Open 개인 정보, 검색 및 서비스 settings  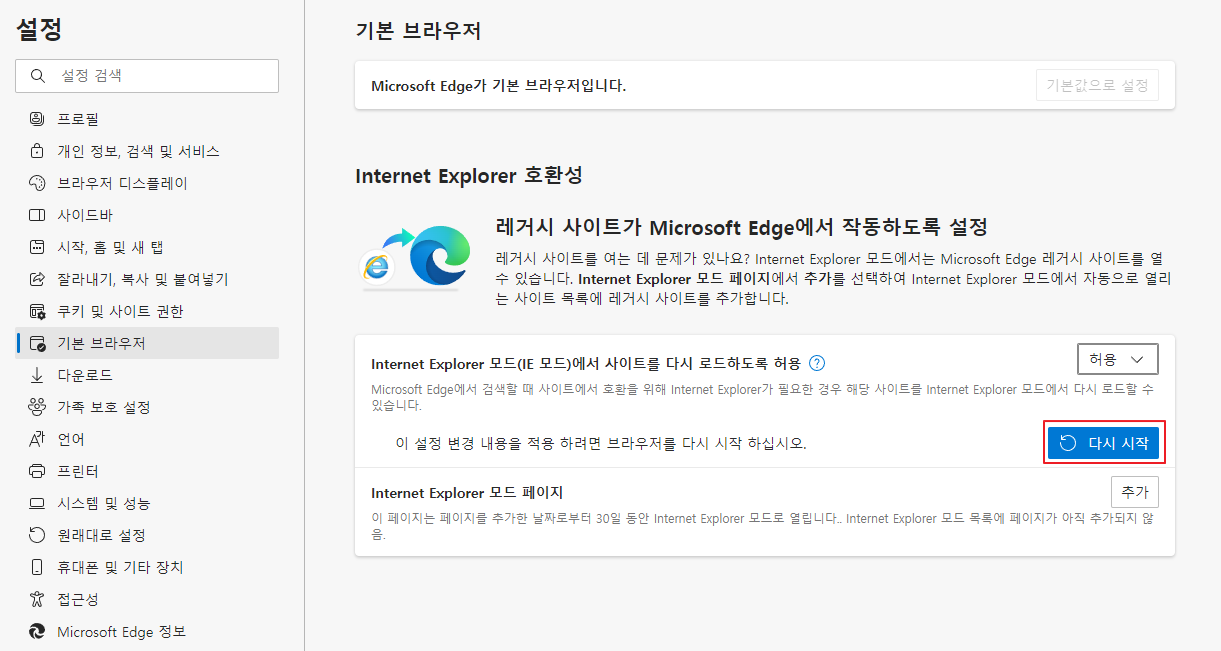click(147, 151)
